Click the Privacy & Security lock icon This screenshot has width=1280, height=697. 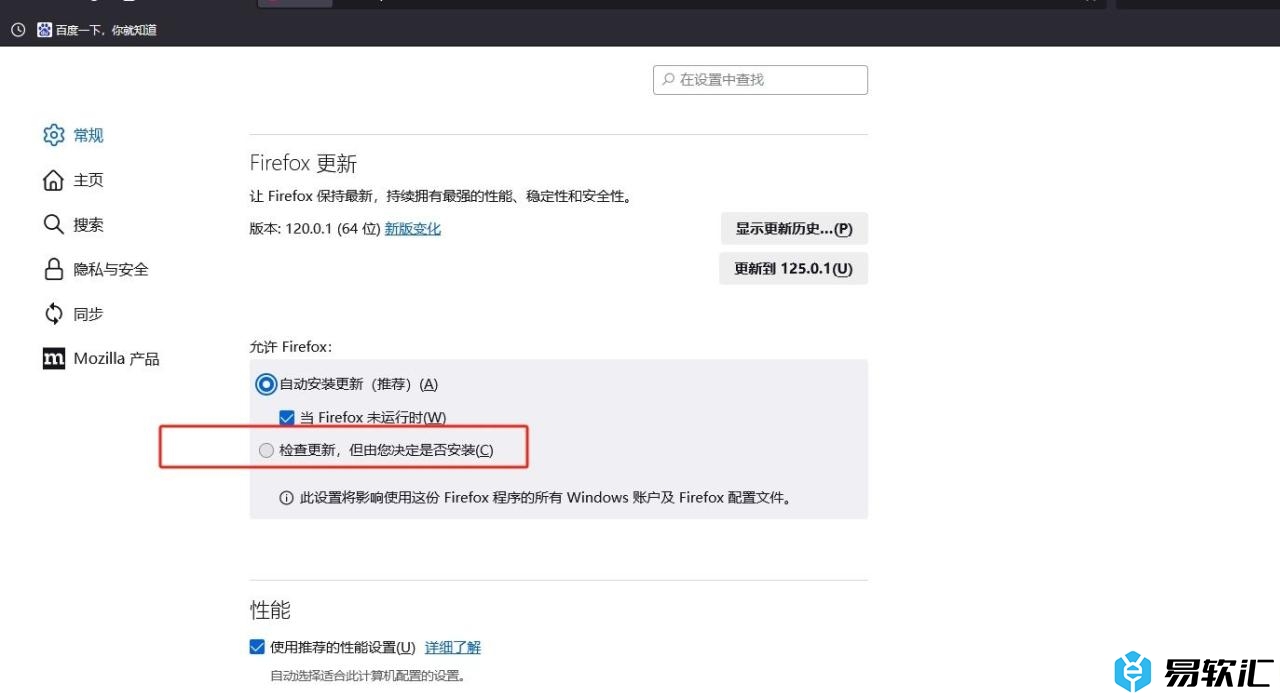tap(53, 269)
